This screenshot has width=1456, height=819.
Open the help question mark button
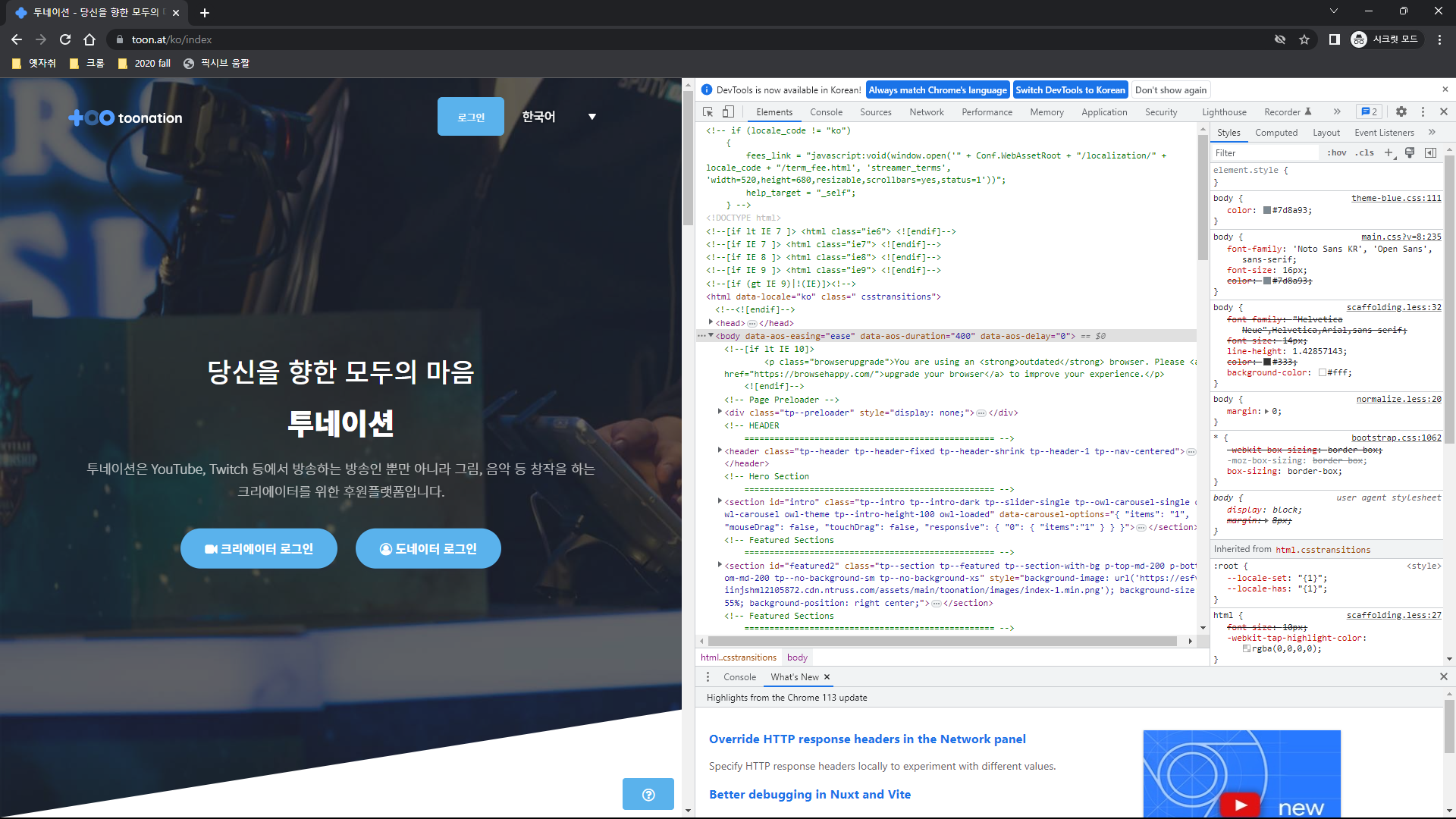point(648,794)
